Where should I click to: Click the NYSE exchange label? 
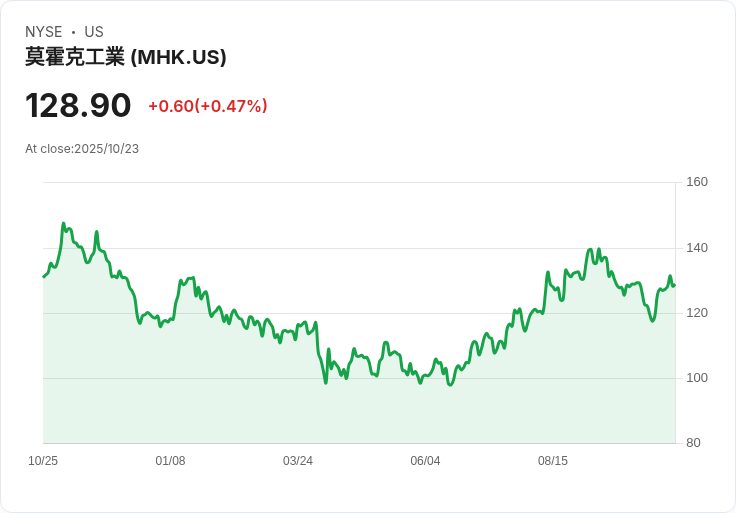pos(44,32)
